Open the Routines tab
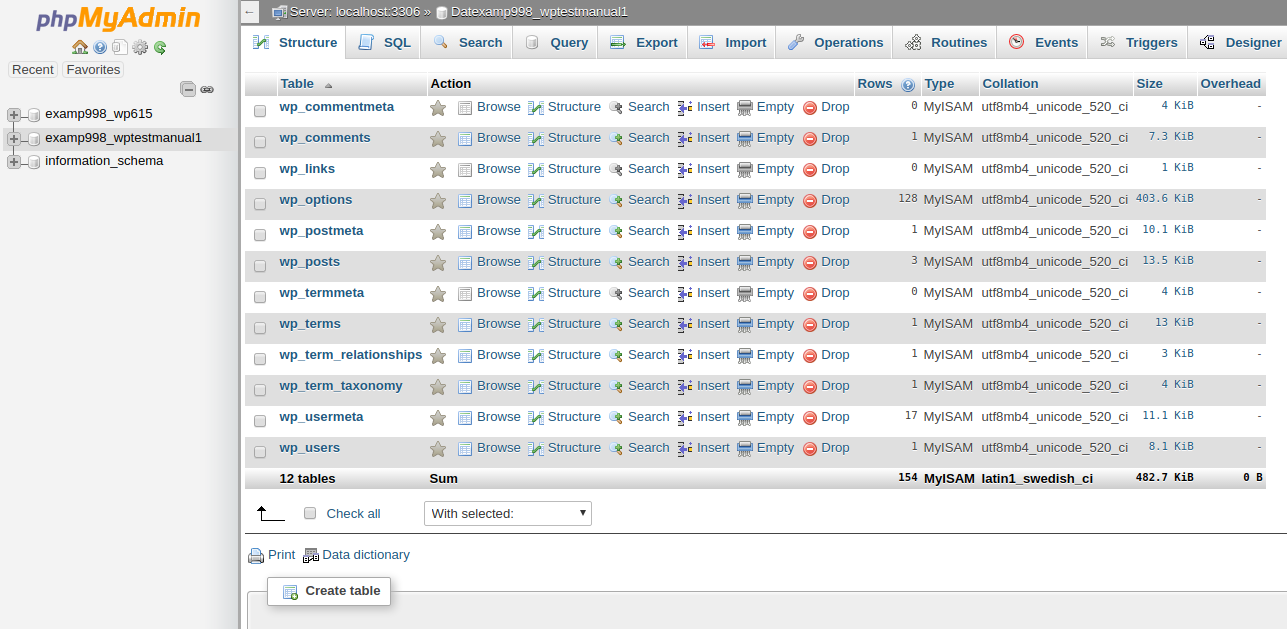1287x629 pixels. coord(945,43)
